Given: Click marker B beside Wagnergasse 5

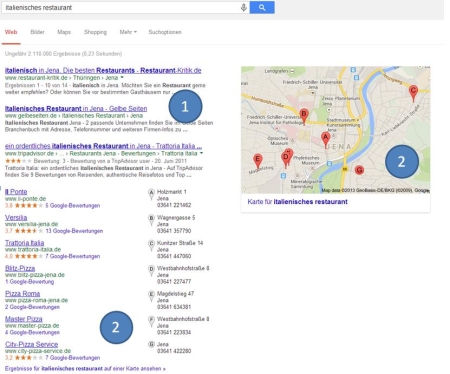Looking at the screenshot, I should pyautogui.click(x=151, y=220).
